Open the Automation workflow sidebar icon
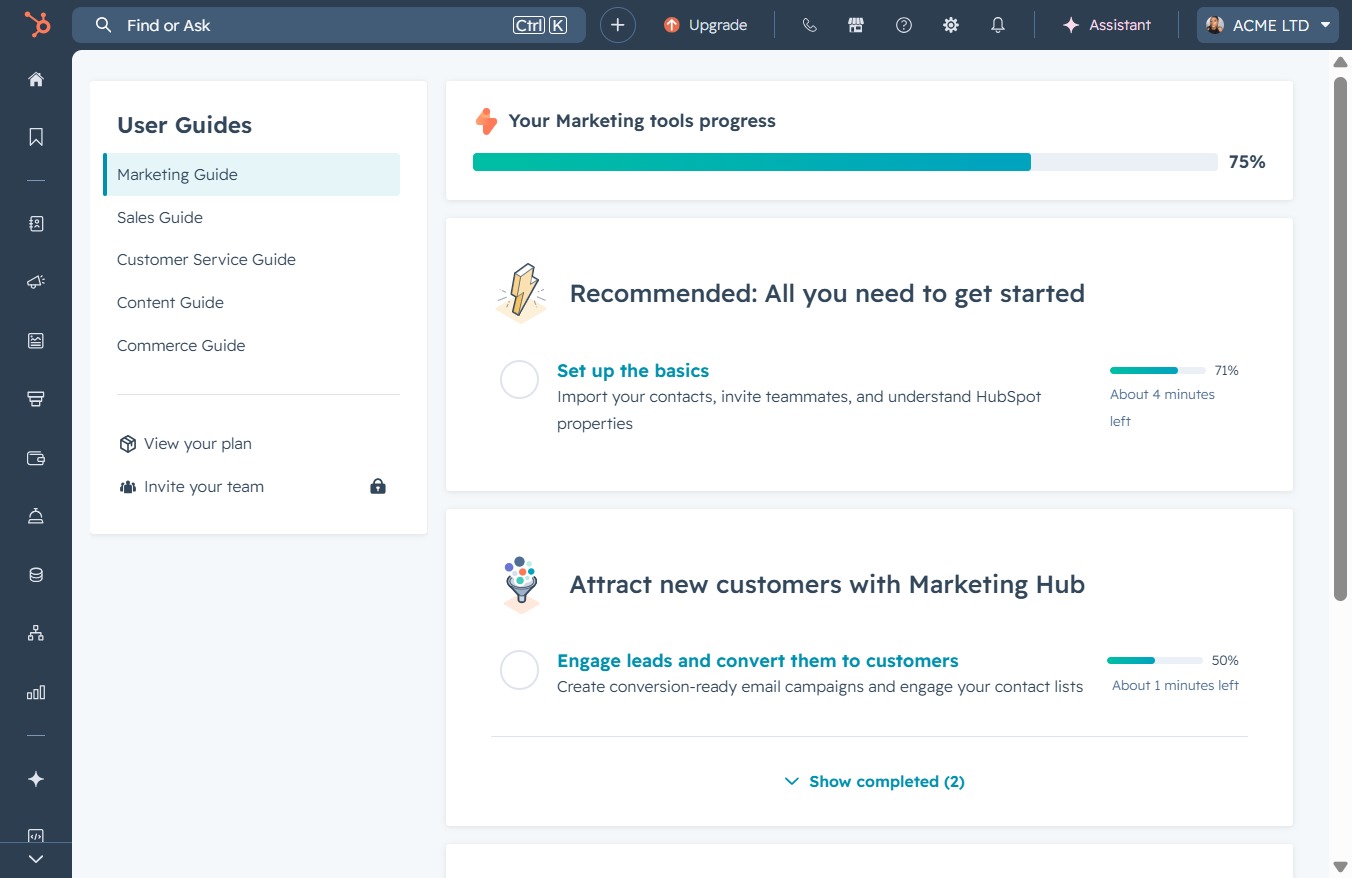 [36, 633]
